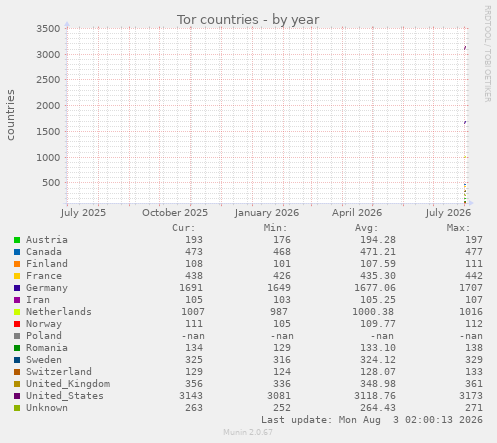Click the Austria green legend swatch

click(17, 240)
